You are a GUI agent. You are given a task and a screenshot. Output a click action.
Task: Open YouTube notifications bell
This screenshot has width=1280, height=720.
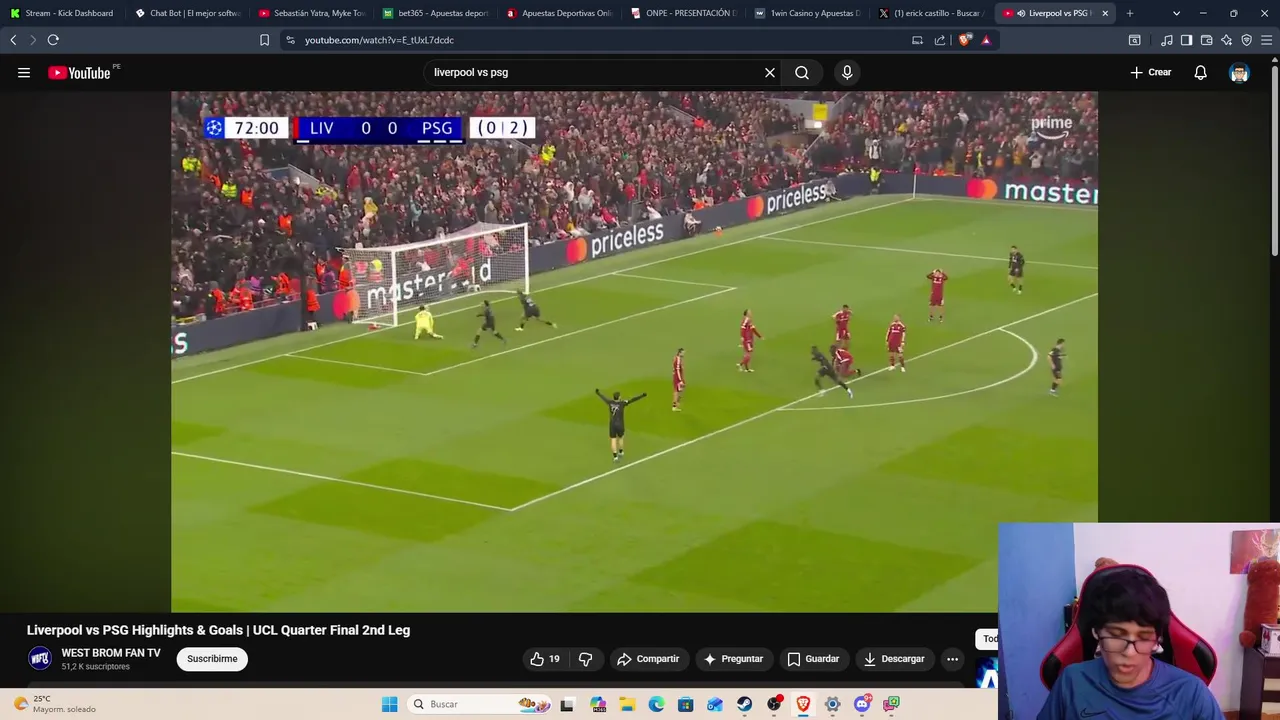(1200, 72)
